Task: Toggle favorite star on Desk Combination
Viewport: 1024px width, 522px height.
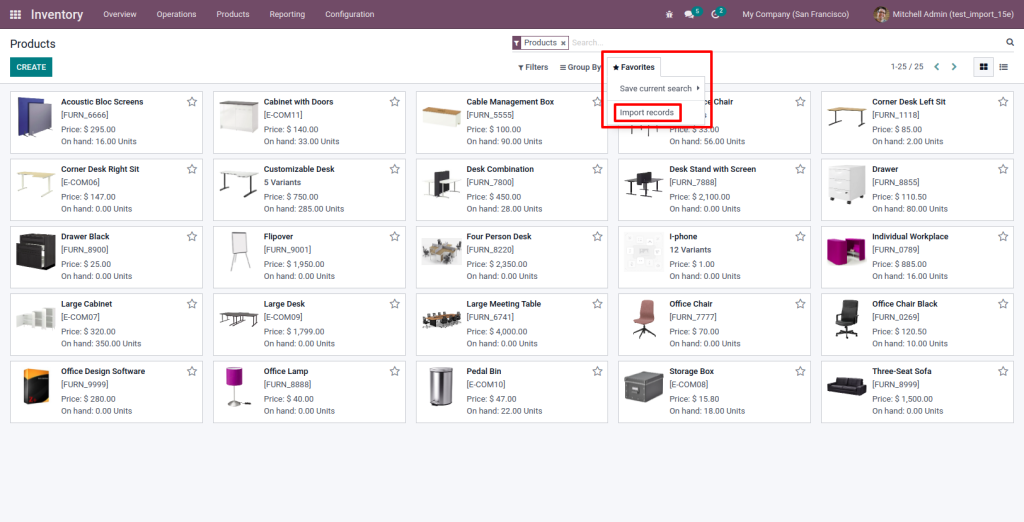Action: point(598,169)
